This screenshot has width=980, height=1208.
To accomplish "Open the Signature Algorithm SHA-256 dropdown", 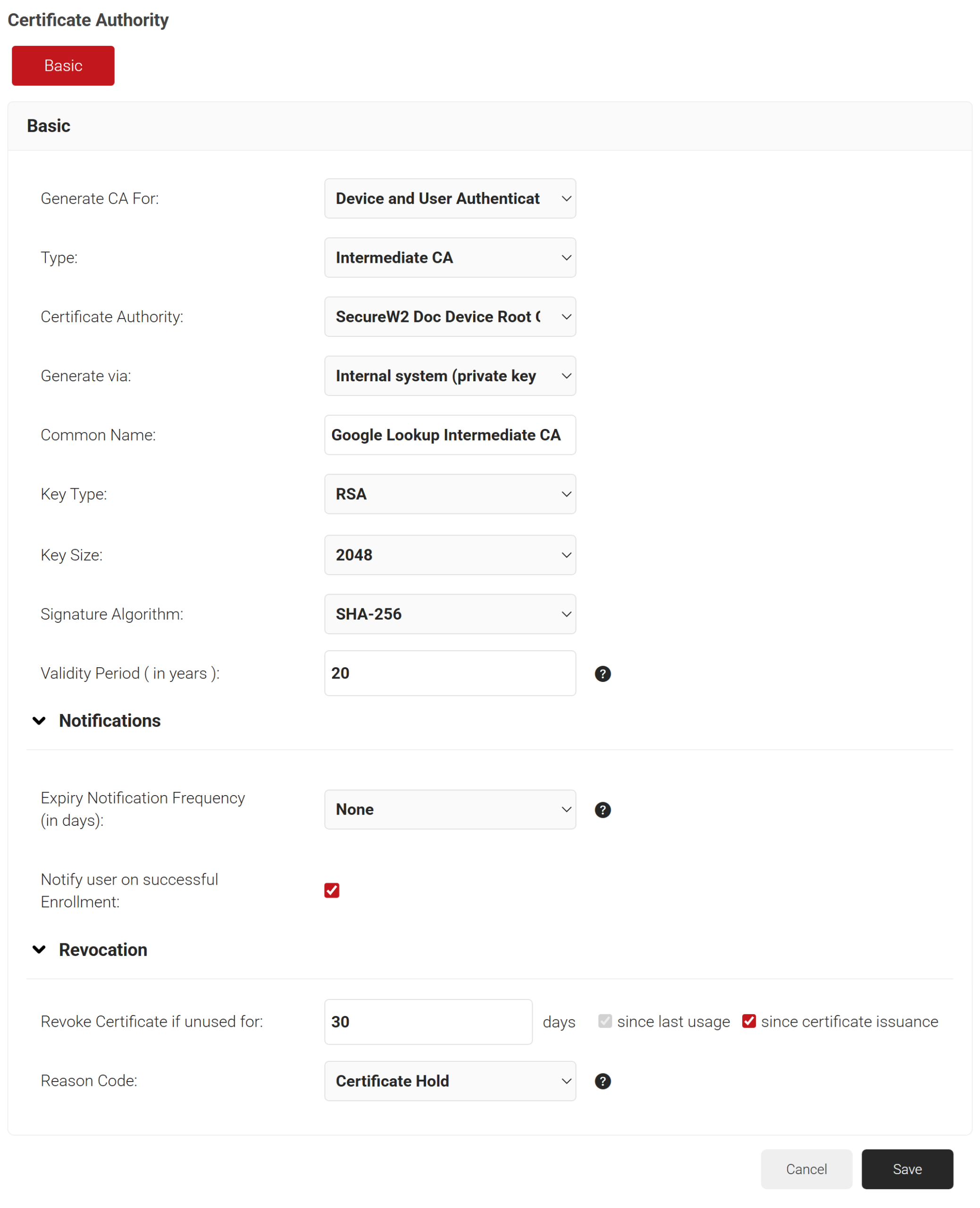I will (x=450, y=613).
